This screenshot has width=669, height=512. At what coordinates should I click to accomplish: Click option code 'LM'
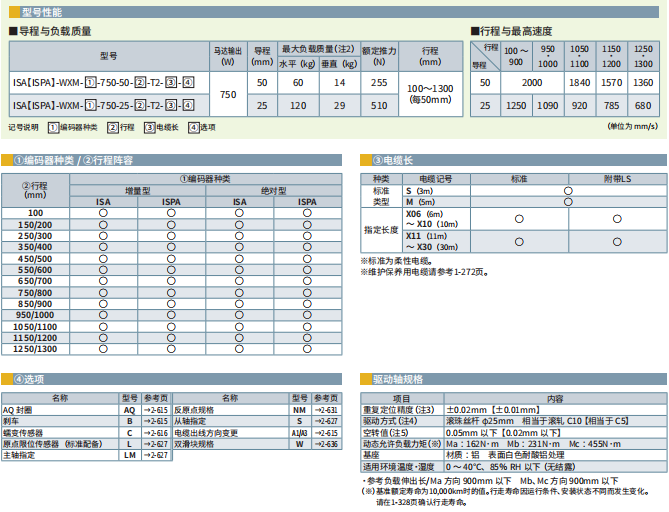130,455
